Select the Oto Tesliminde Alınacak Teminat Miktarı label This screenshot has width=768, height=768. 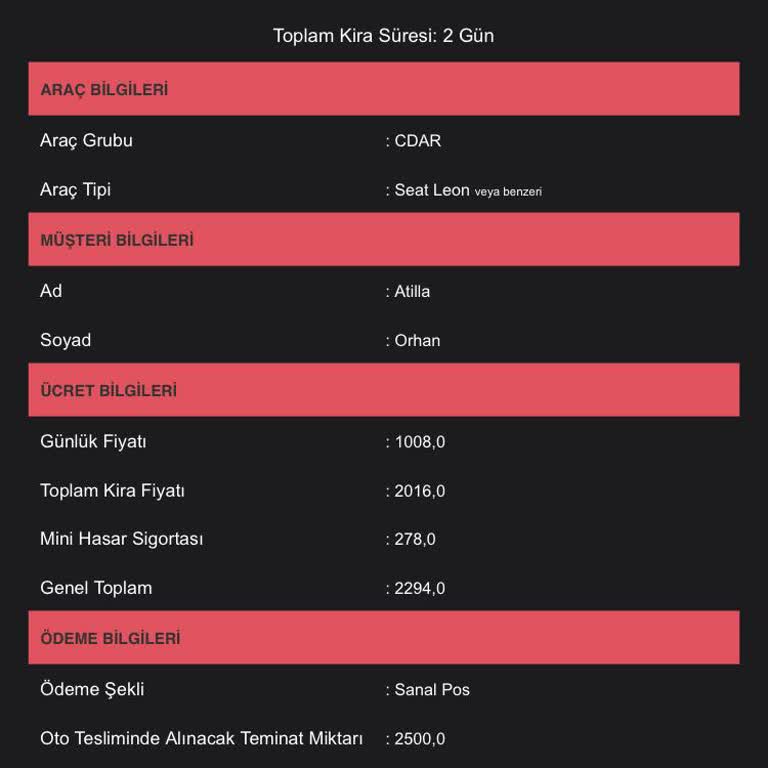201,739
